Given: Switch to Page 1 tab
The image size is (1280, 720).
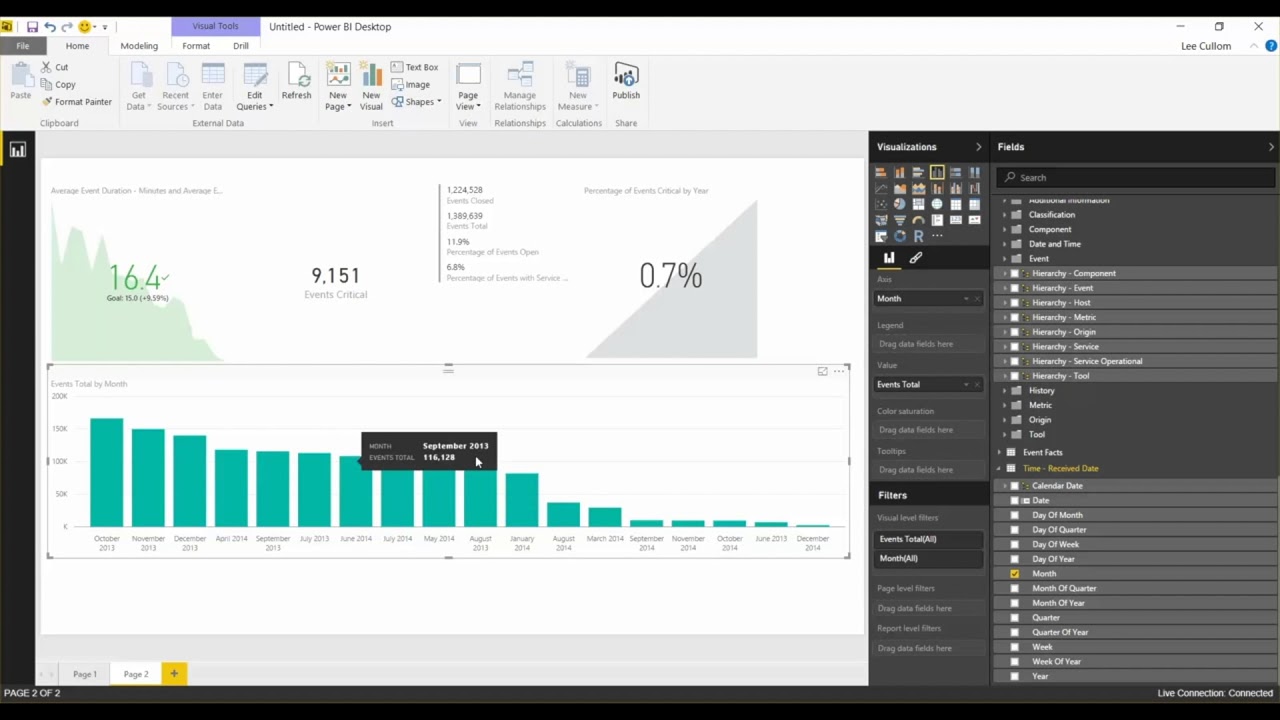Looking at the screenshot, I should pos(85,674).
